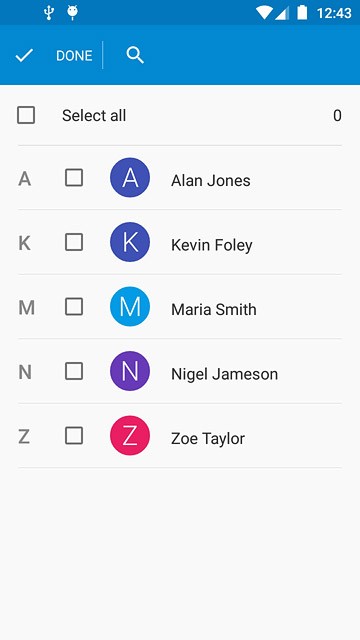This screenshot has height=640, width=360.
Task: Select Maria Smith's checkbox
Action: point(74,307)
